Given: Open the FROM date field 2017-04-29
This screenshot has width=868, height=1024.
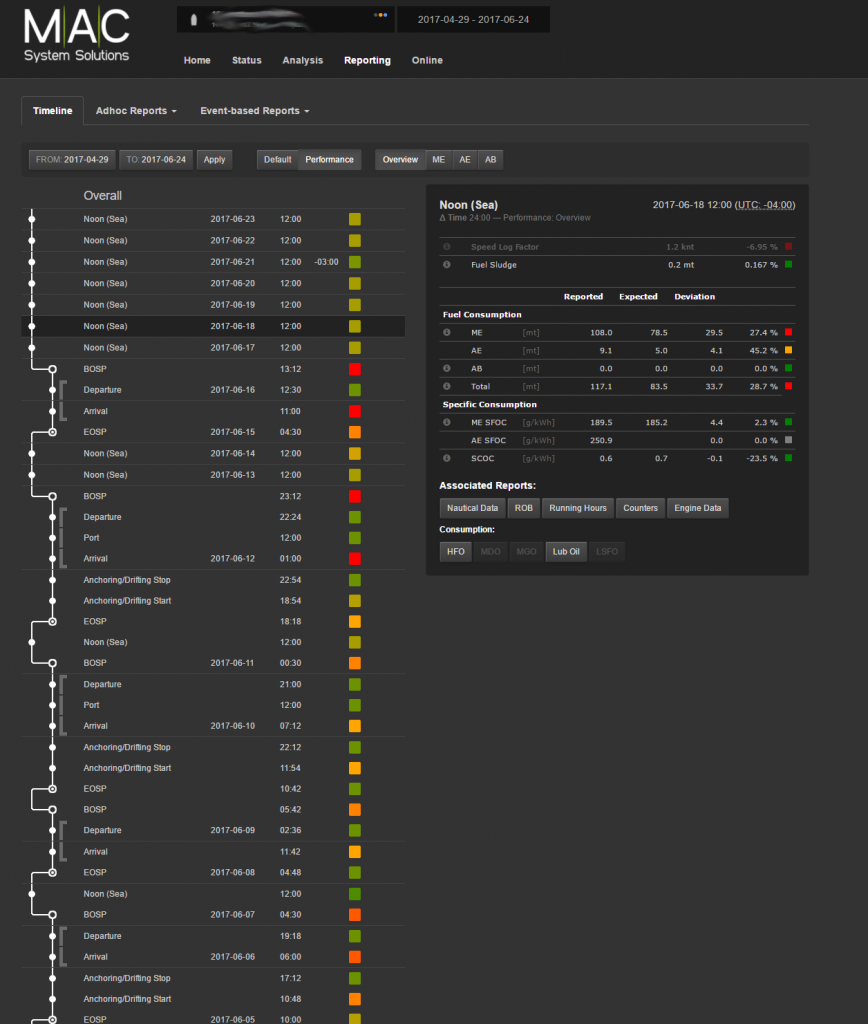Looking at the screenshot, I should click(x=72, y=159).
